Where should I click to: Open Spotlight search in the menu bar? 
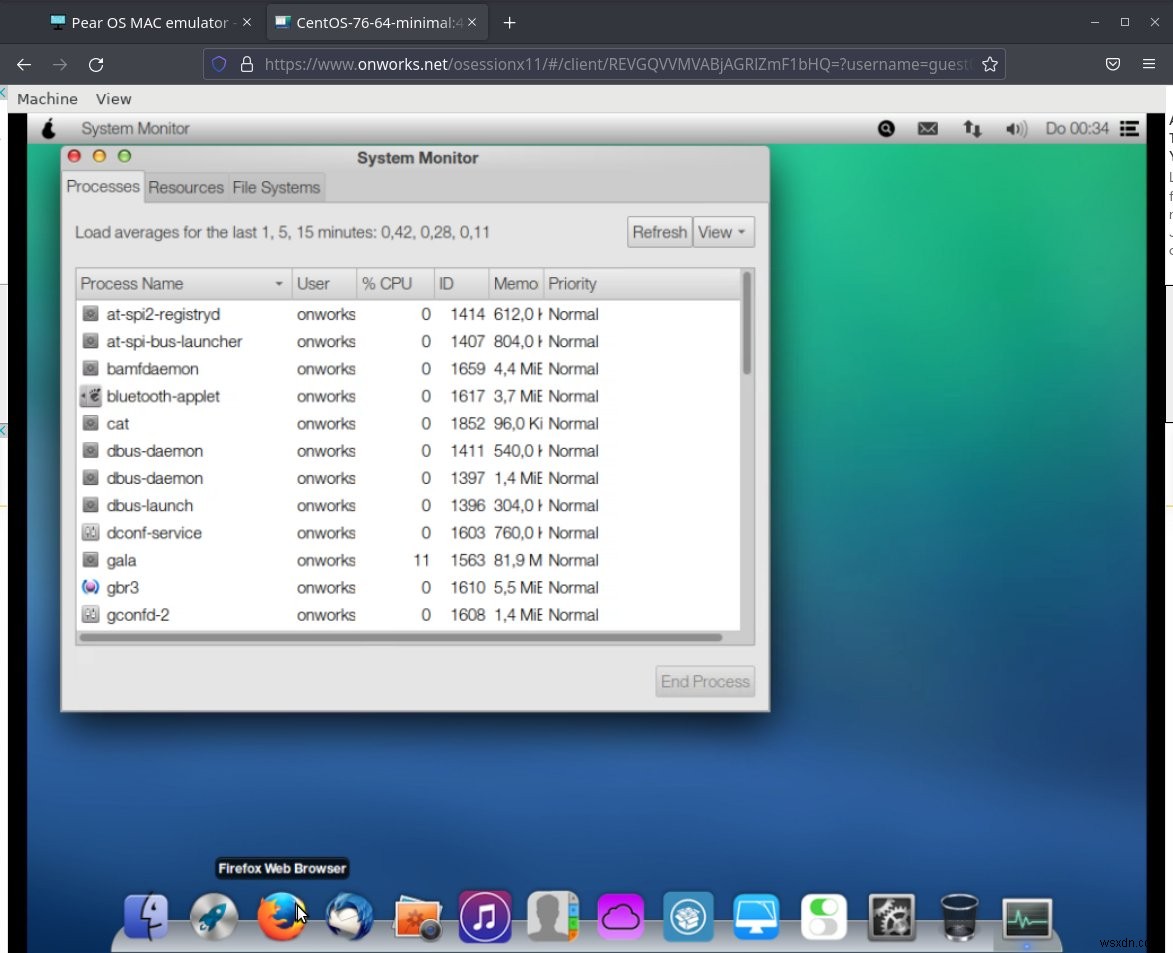point(886,128)
